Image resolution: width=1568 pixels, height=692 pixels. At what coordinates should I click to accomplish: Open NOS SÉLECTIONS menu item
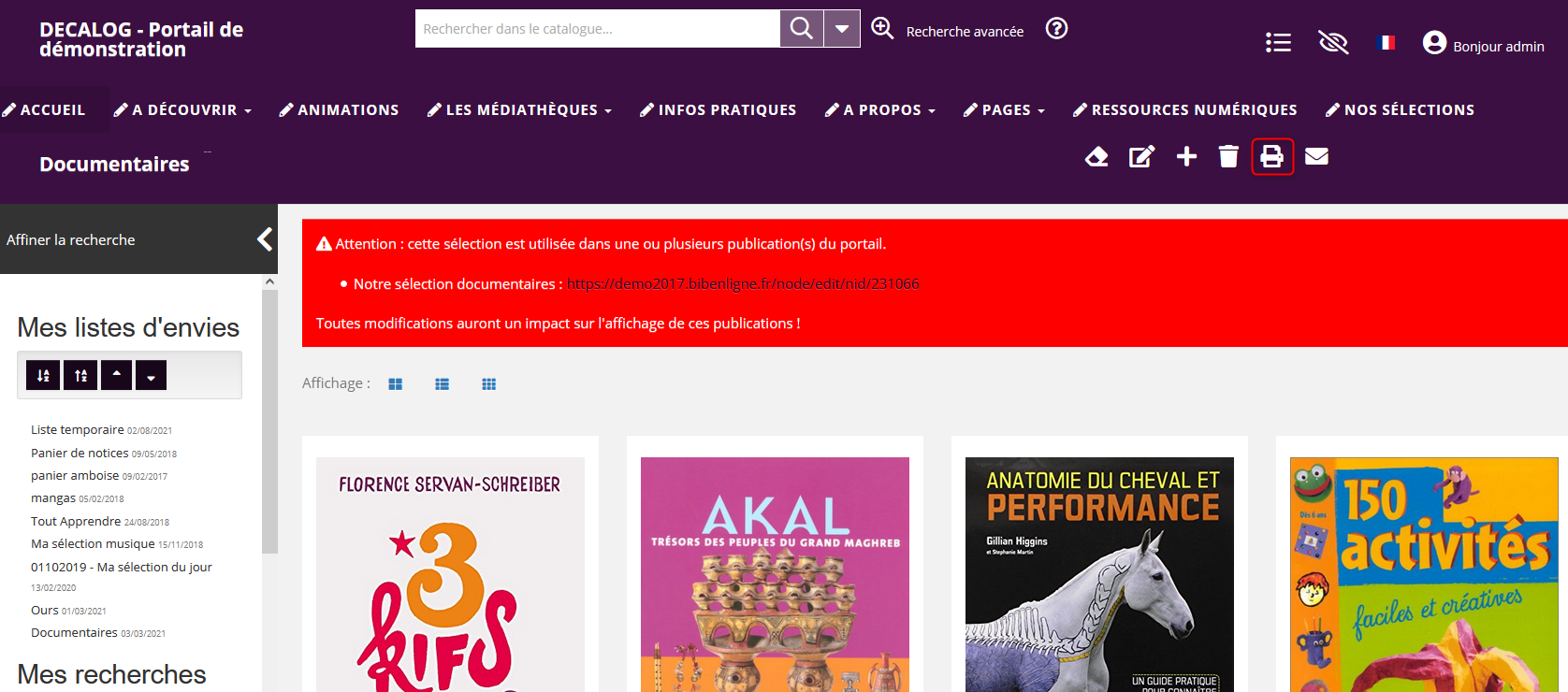pyautogui.click(x=1409, y=109)
